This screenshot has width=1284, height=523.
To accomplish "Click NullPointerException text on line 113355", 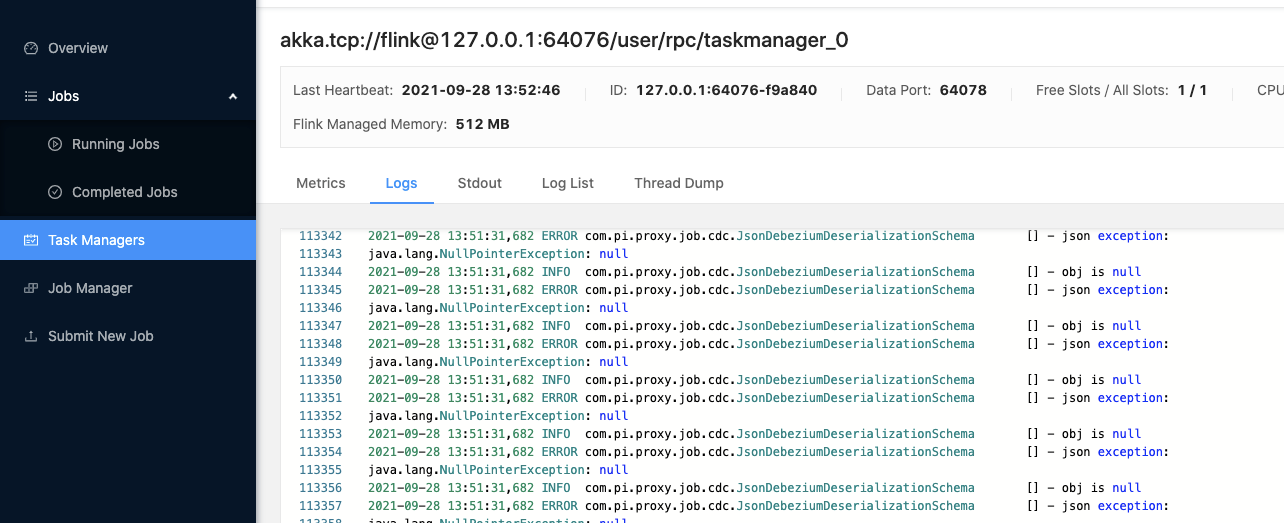I will coord(512,470).
